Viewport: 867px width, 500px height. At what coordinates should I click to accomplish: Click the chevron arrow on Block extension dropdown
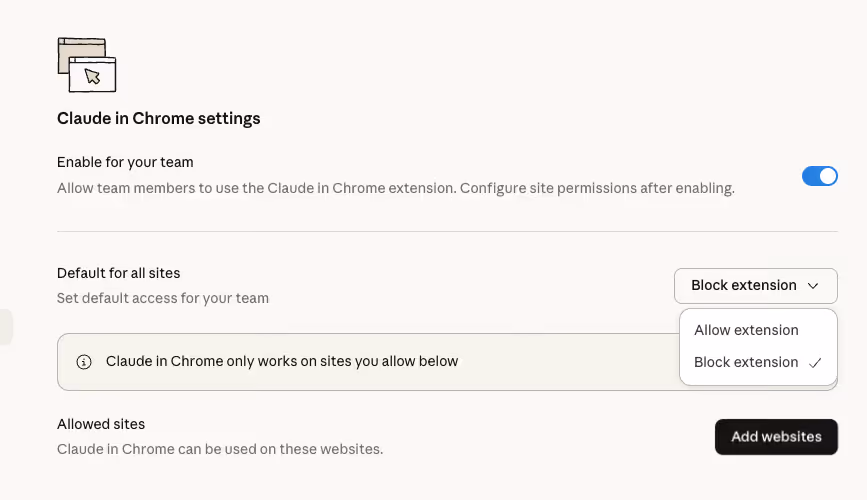tap(814, 286)
